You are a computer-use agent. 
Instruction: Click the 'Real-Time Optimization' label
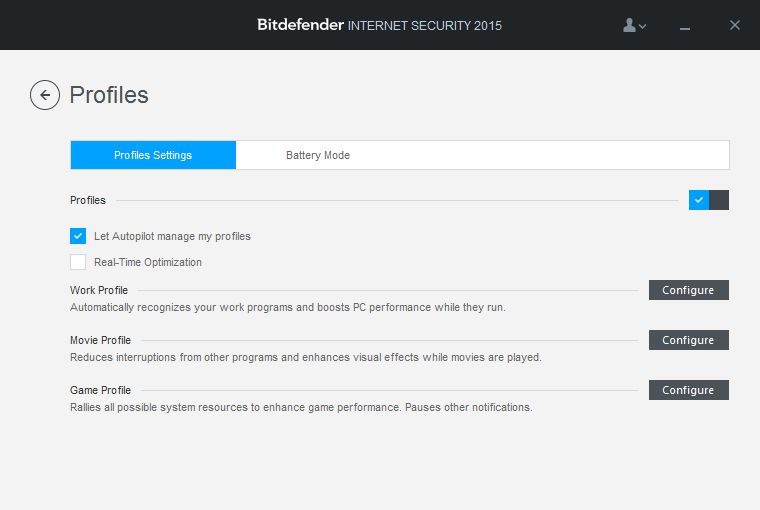(x=148, y=262)
